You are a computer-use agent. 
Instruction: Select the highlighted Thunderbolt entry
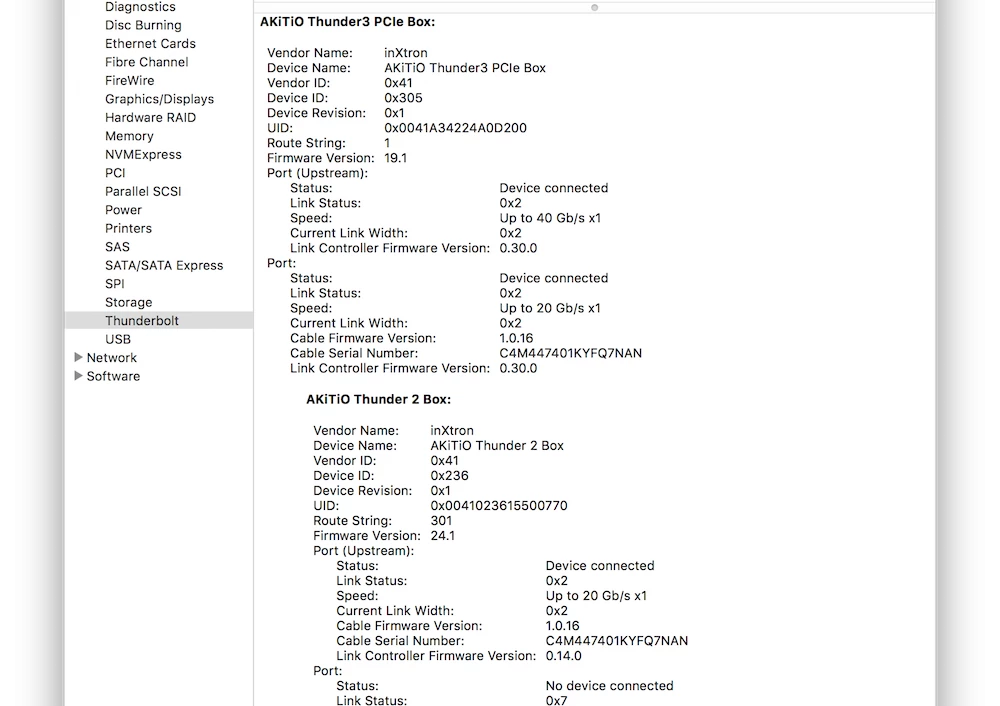[159, 320]
